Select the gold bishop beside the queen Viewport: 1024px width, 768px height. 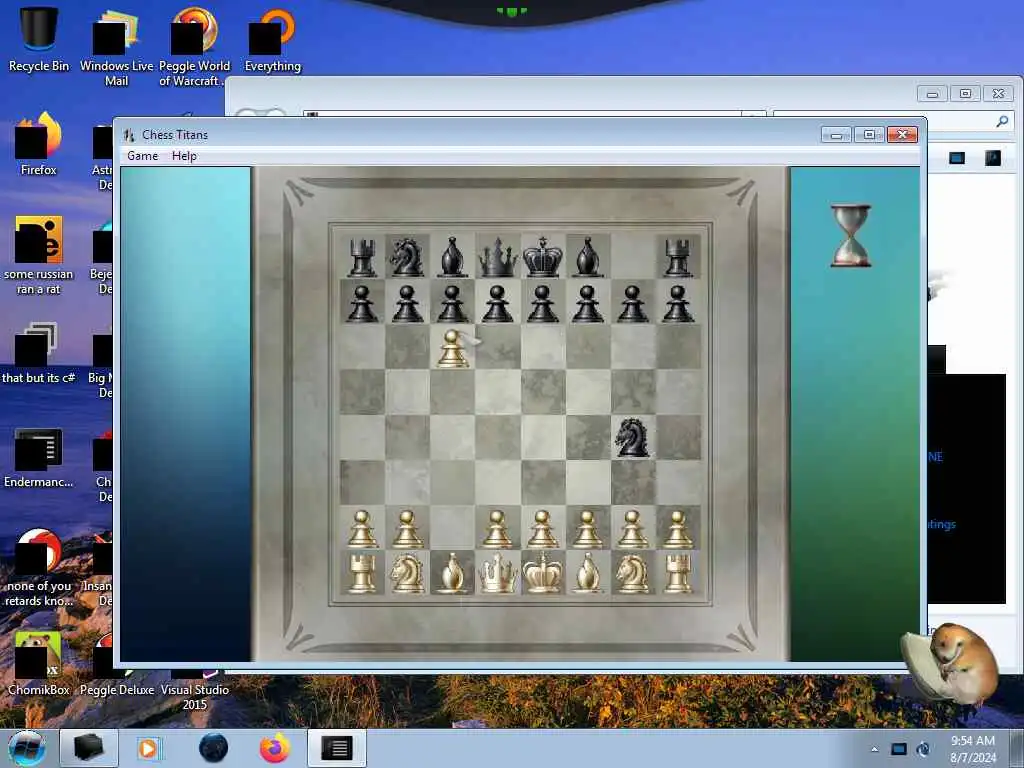click(x=452, y=573)
